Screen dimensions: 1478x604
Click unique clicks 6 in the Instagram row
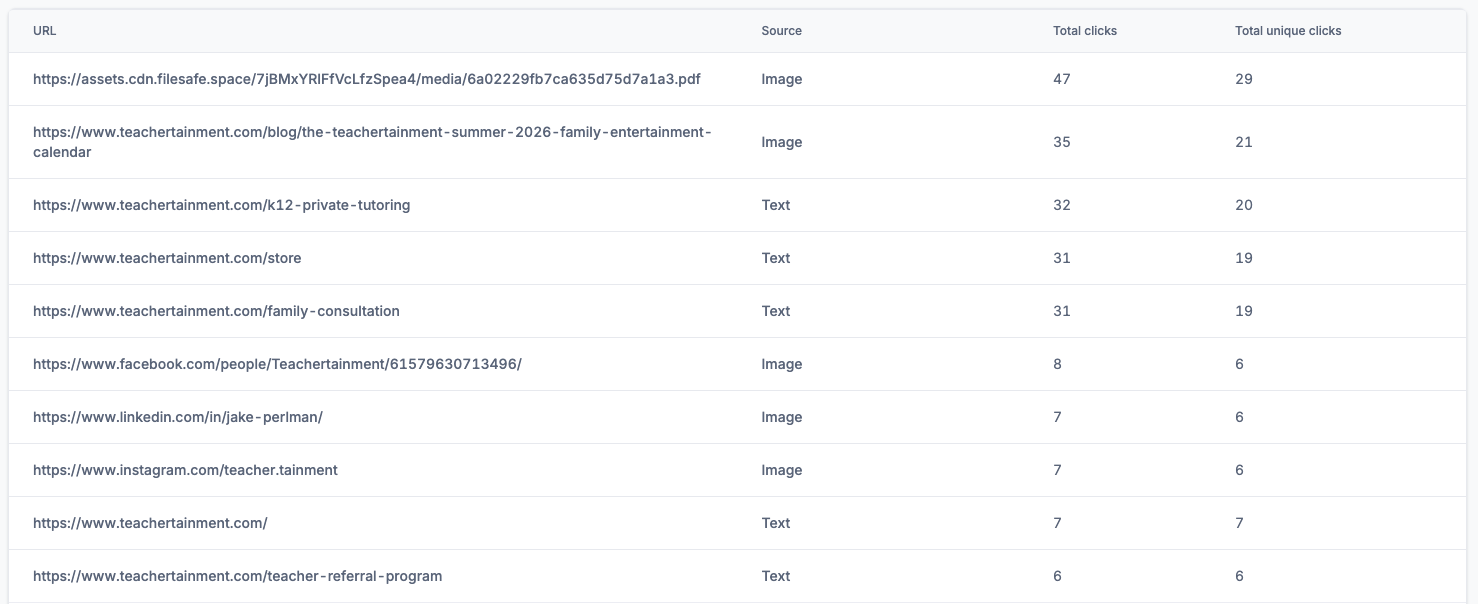1240,470
